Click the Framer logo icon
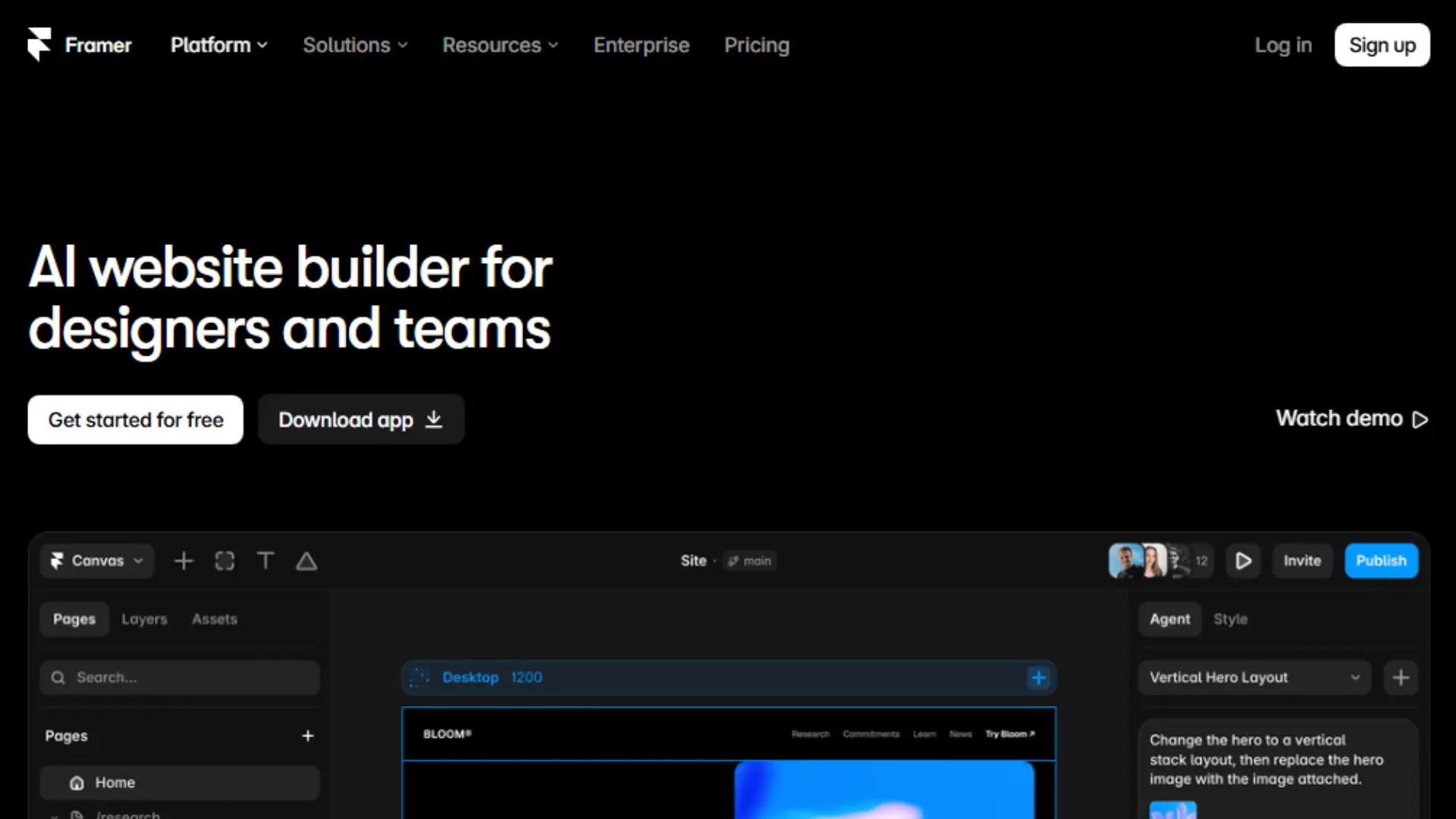This screenshot has height=819, width=1456. point(39,45)
